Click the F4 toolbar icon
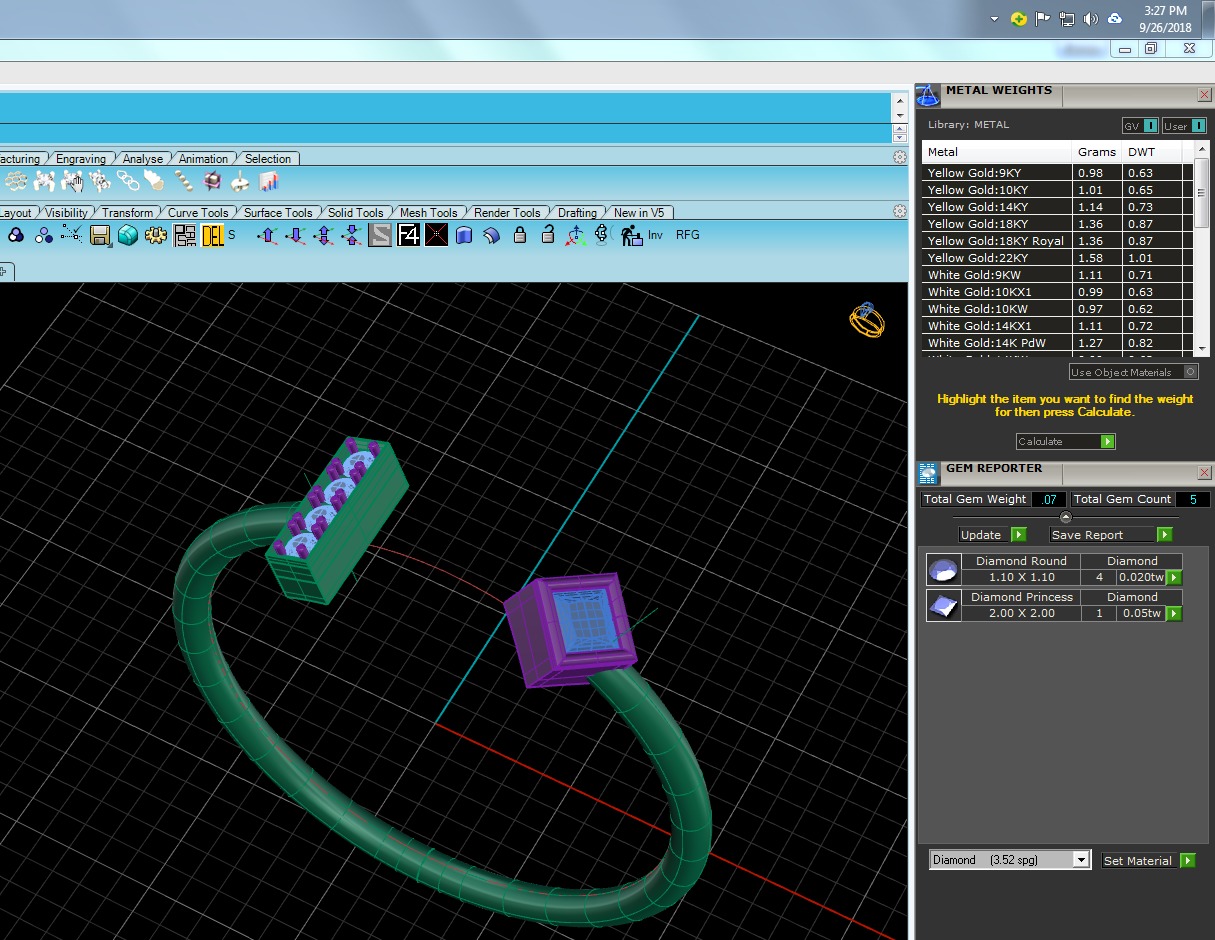Screen dimensions: 1215x940 (x=408, y=235)
